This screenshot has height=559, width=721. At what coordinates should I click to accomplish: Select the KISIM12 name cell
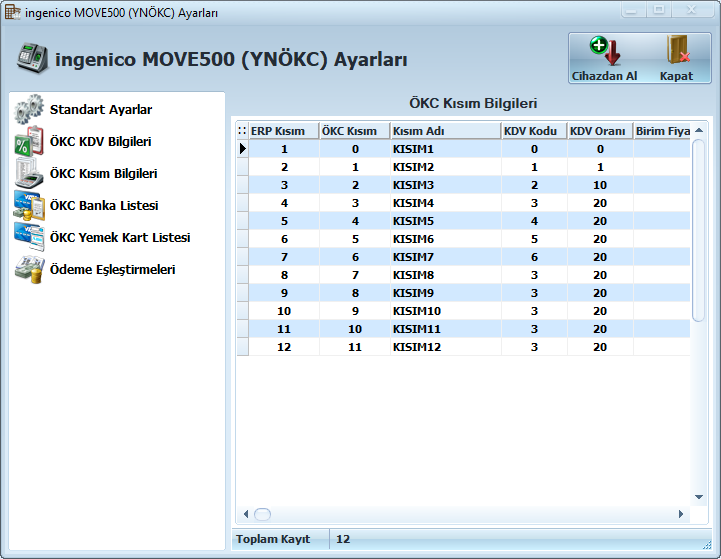(x=446, y=347)
